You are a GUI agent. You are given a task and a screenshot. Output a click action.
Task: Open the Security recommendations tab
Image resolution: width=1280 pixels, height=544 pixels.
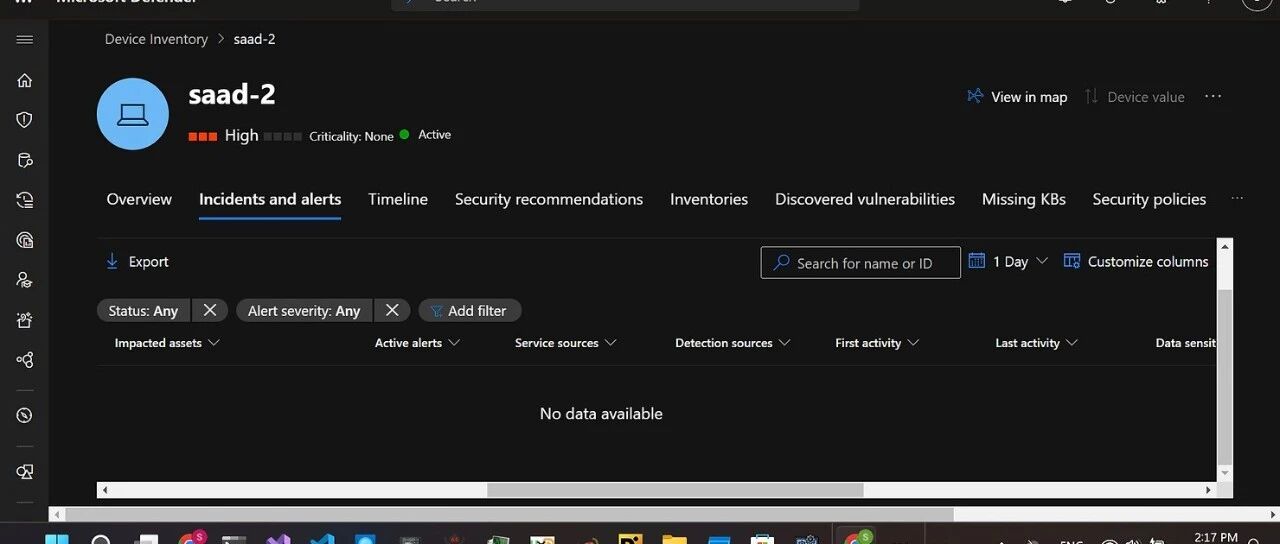(x=549, y=199)
